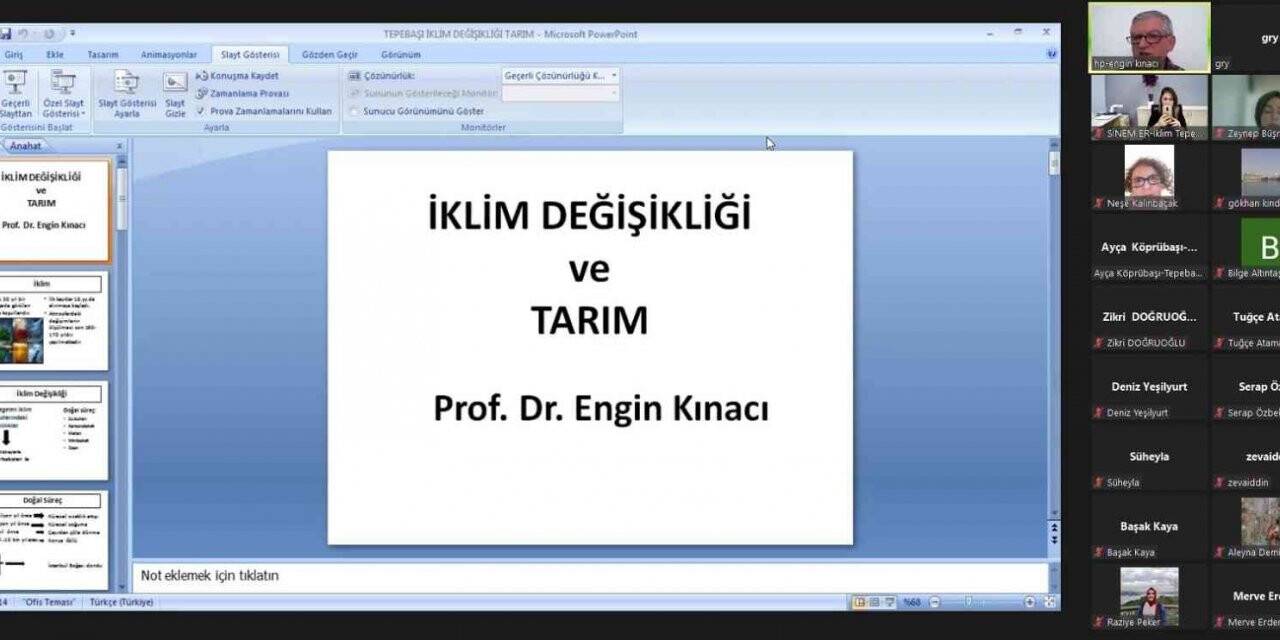The image size is (1280, 640).
Task: Select 'Geçerli Slayttan' to start slideshow from current slide
Action: tap(18, 95)
